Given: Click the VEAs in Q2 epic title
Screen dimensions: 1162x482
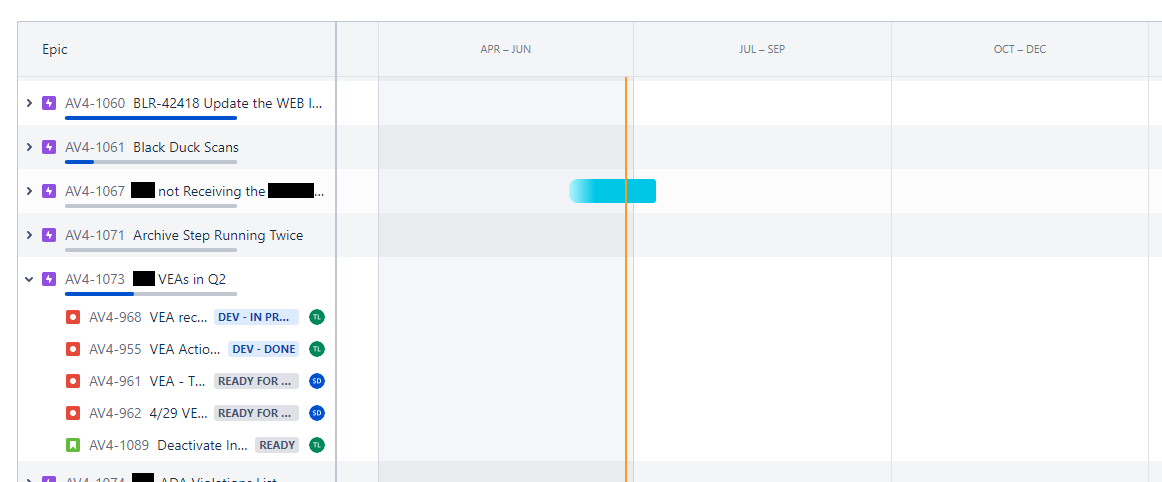Looking at the screenshot, I should [192, 279].
